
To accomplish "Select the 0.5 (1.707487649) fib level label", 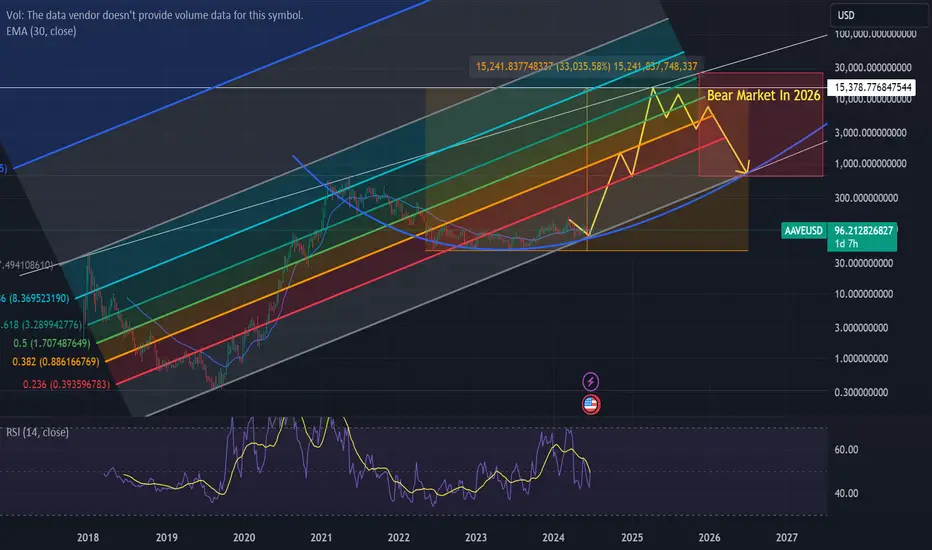I will 52,343.
